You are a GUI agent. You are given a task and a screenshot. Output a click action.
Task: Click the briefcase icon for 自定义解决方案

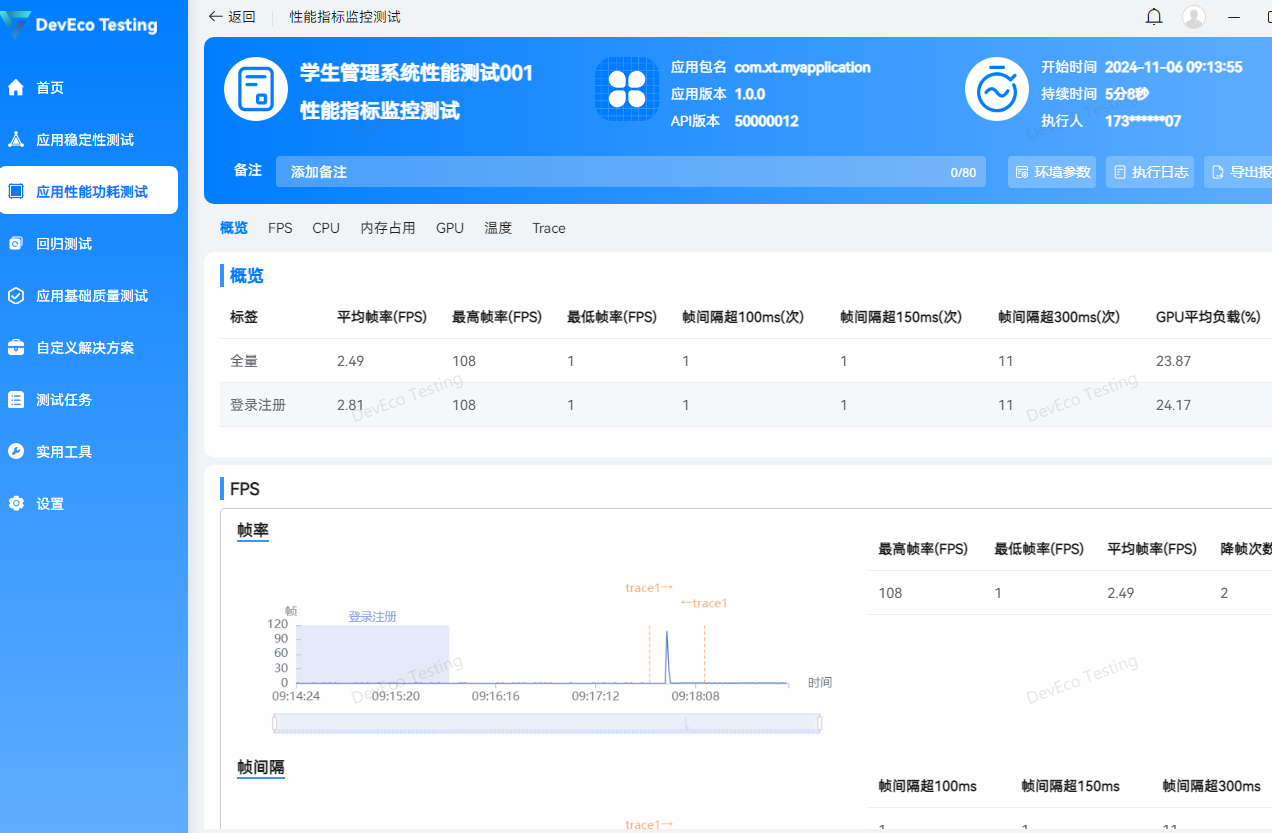(16, 348)
